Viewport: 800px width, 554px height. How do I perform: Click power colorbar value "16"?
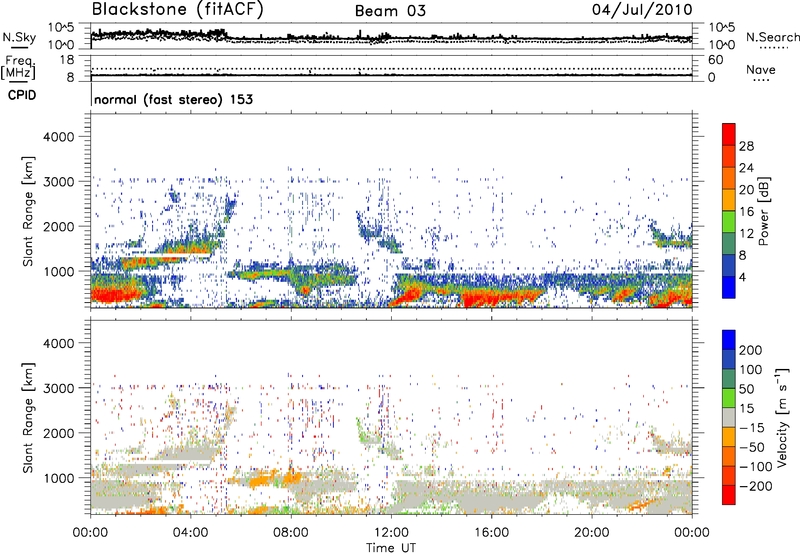[746, 212]
